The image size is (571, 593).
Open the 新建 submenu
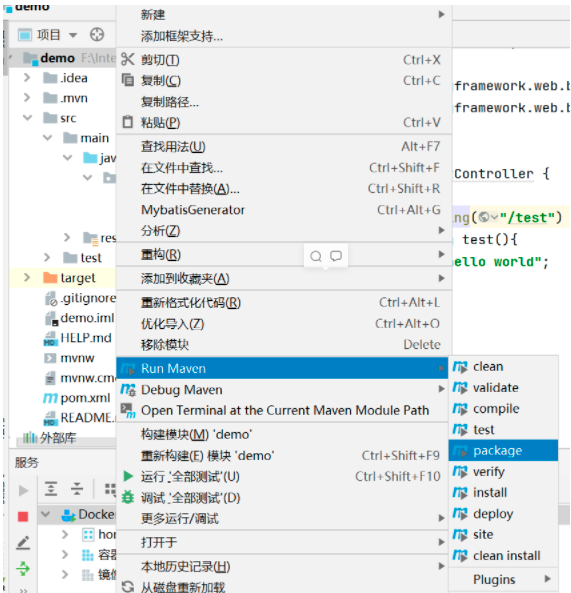tap(284, 15)
